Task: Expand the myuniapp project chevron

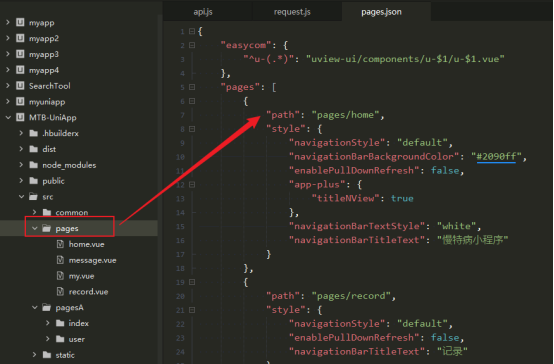Action: click(8, 102)
